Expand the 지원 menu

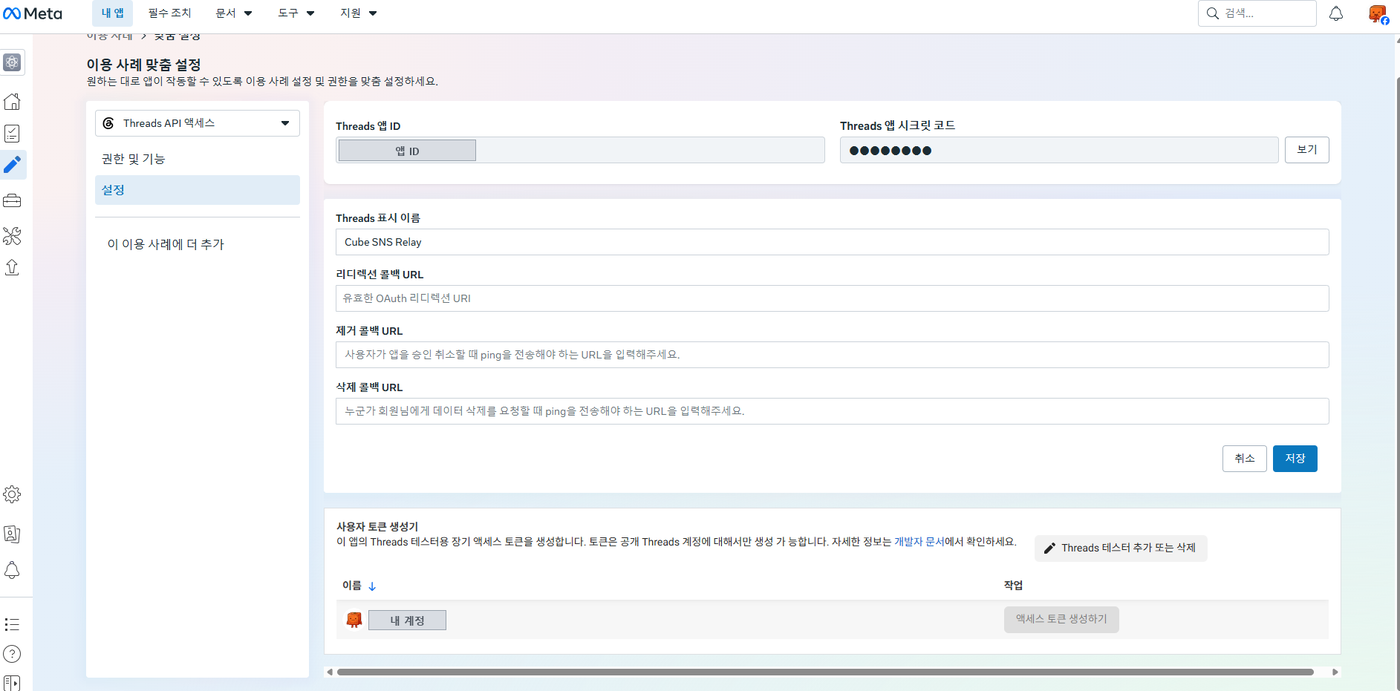(358, 14)
